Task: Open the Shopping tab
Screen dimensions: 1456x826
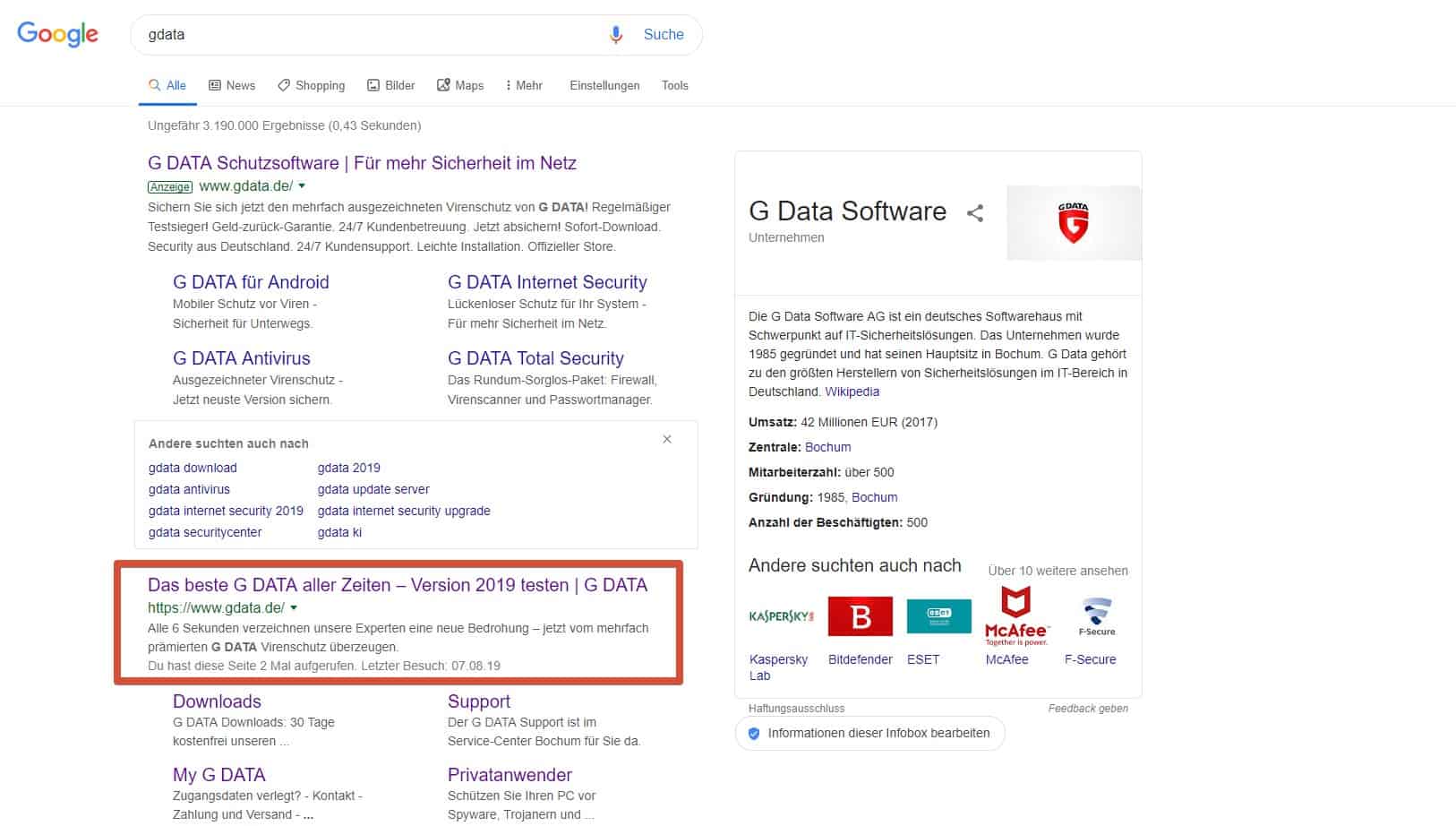Action: pyautogui.click(x=311, y=85)
